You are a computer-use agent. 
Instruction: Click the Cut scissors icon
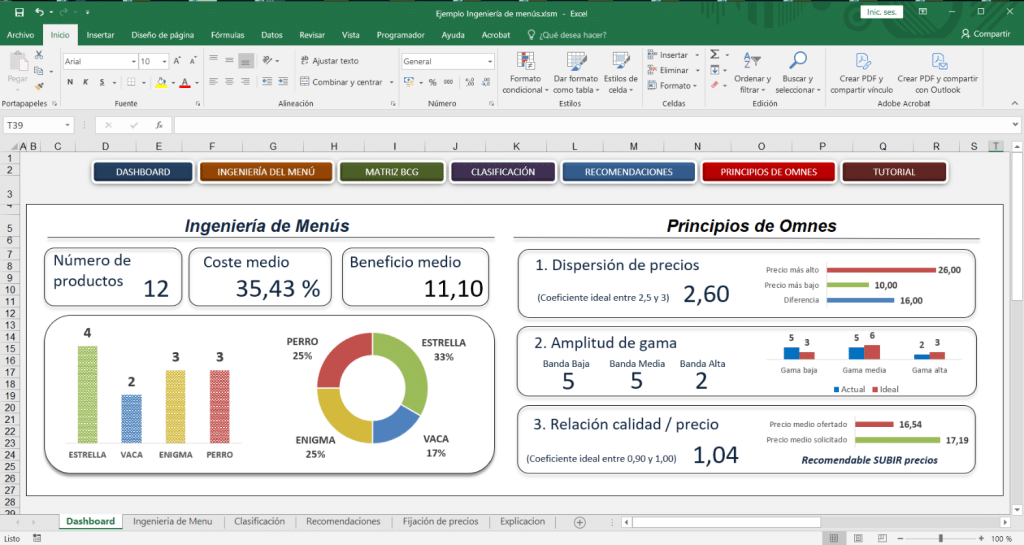(39, 55)
